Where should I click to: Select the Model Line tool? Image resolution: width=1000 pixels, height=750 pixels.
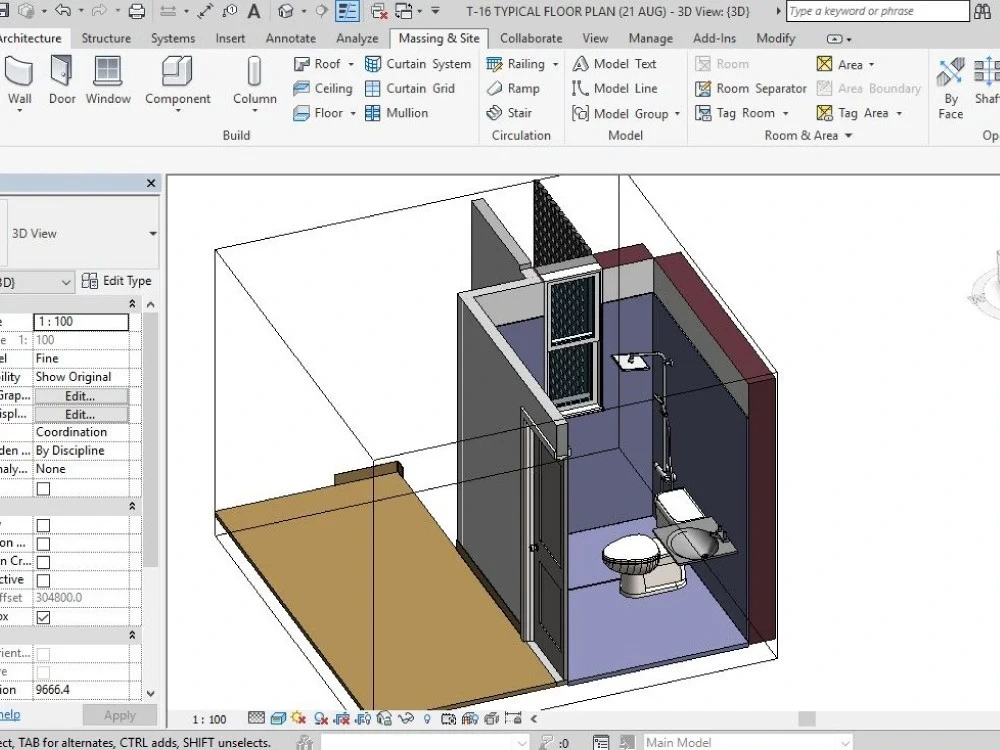point(615,89)
